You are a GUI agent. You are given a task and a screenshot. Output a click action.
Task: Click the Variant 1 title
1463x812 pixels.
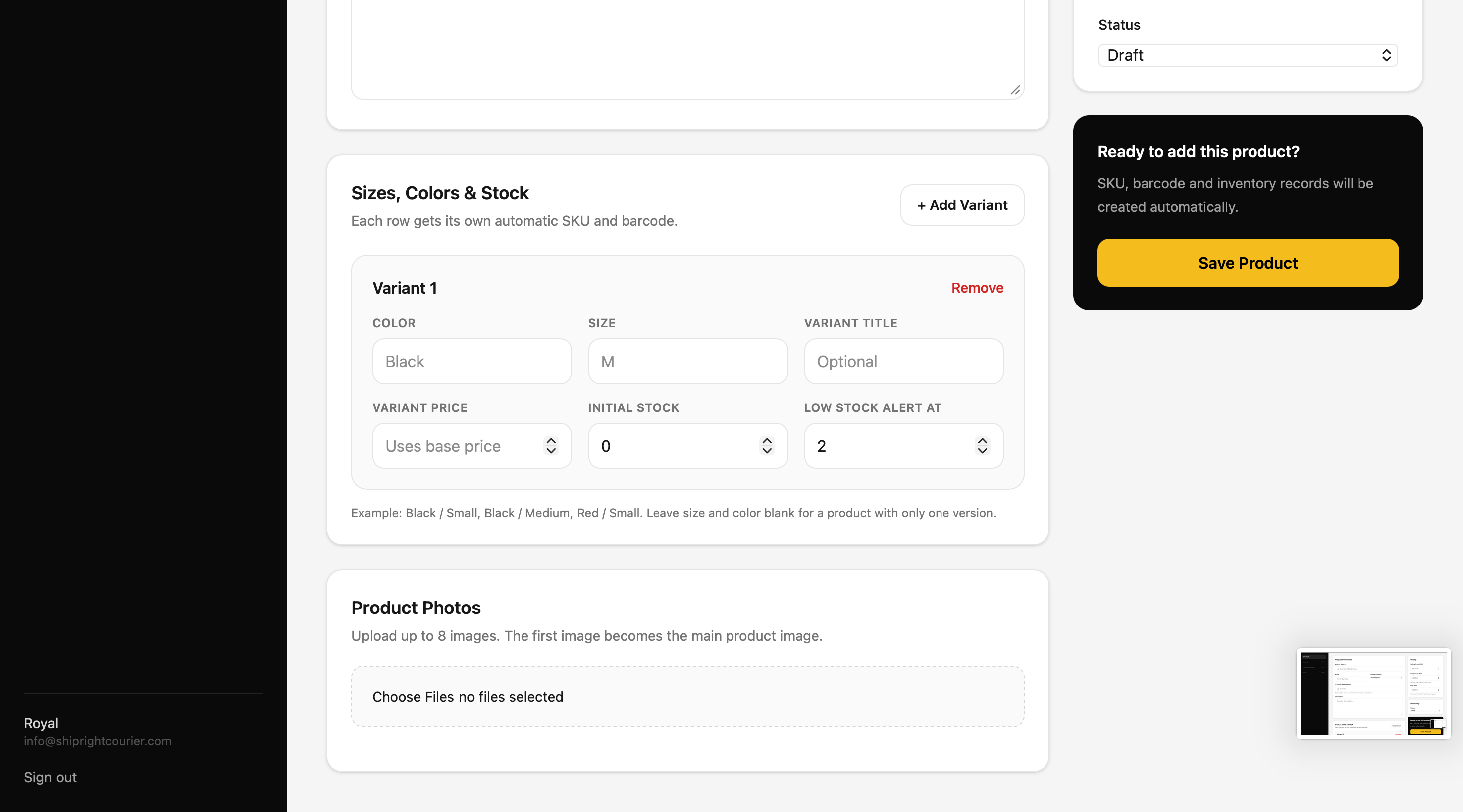405,288
